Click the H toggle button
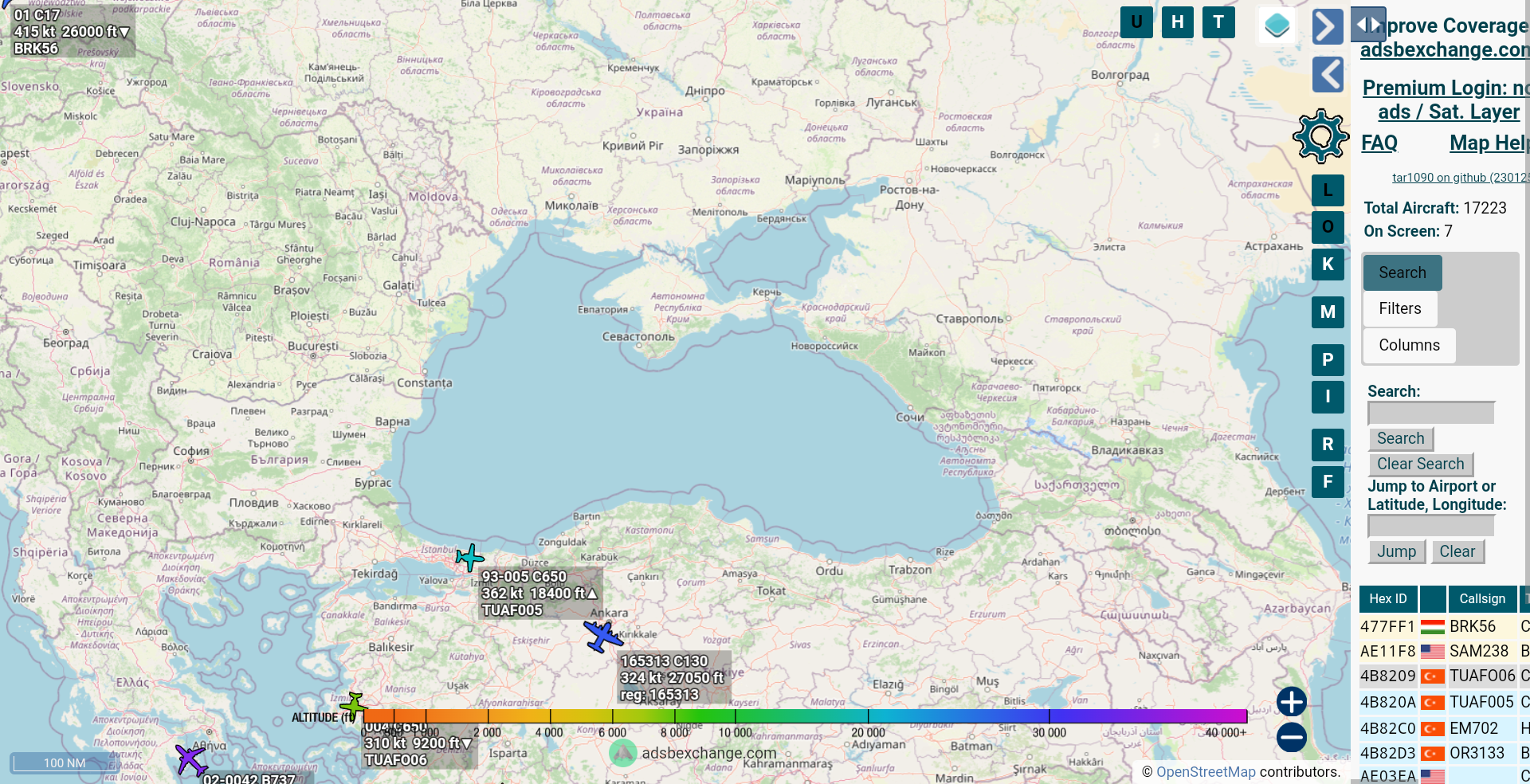The width and height of the screenshot is (1530, 784). click(x=1178, y=22)
